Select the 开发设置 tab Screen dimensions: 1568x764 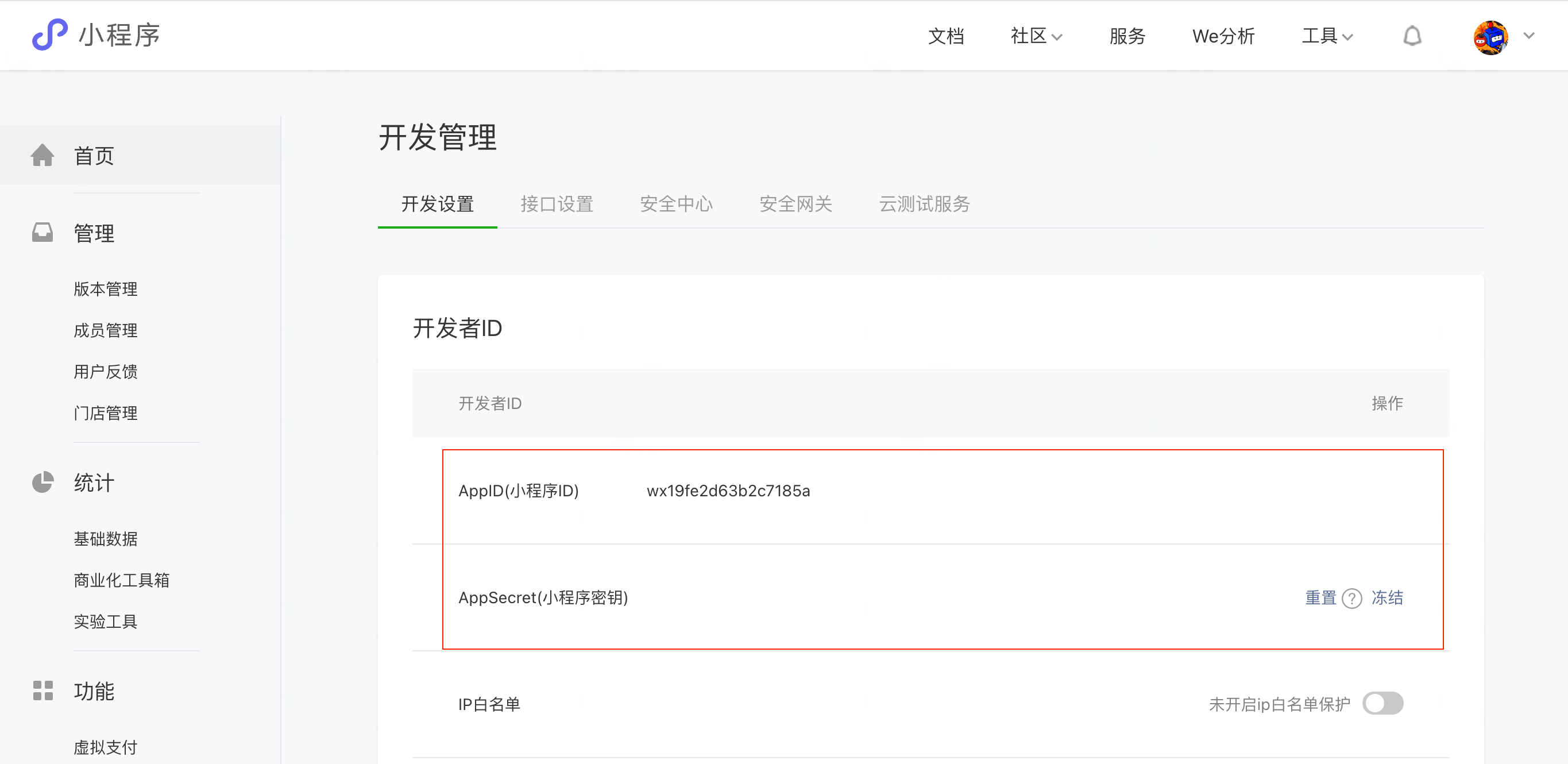[438, 204]
